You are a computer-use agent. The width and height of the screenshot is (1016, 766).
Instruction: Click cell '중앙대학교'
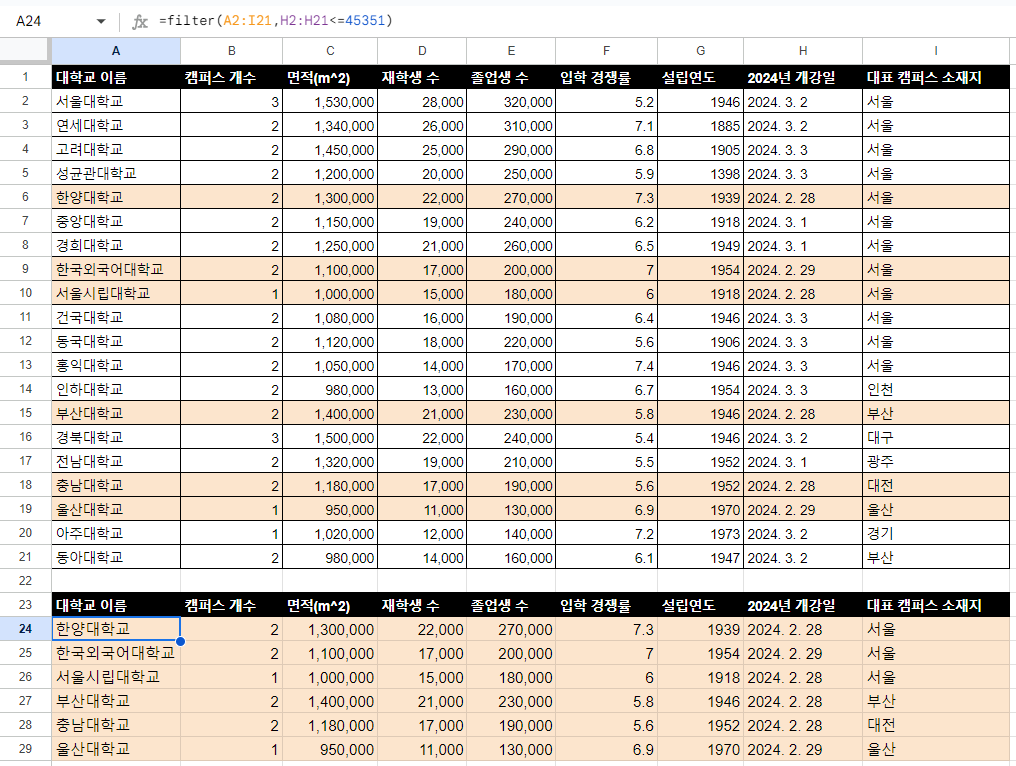pyautogui.click(x=116, y=222)
